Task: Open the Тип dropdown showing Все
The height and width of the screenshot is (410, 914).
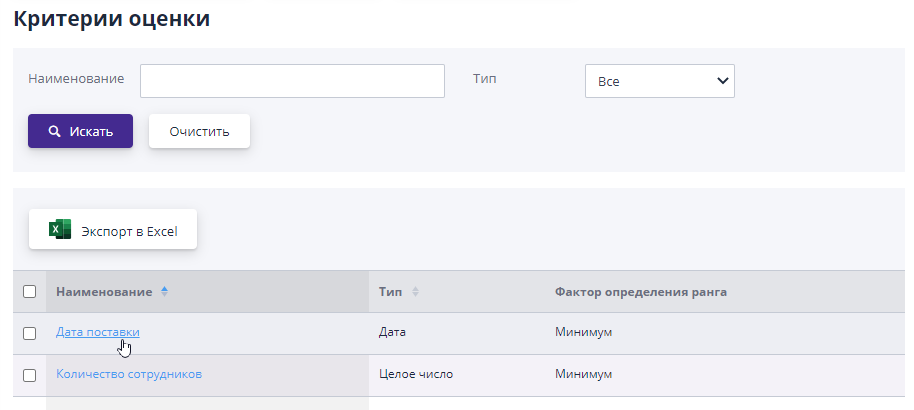Action: [x=659, y=82]
